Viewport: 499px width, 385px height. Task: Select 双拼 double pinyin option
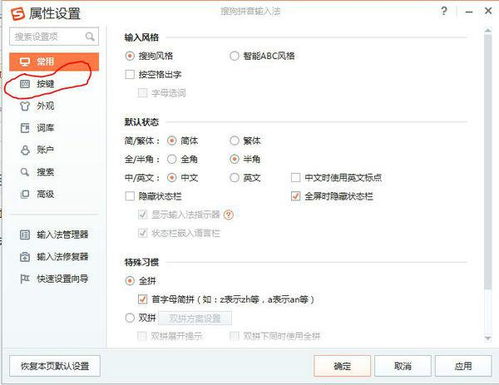[x=130, y=318]
